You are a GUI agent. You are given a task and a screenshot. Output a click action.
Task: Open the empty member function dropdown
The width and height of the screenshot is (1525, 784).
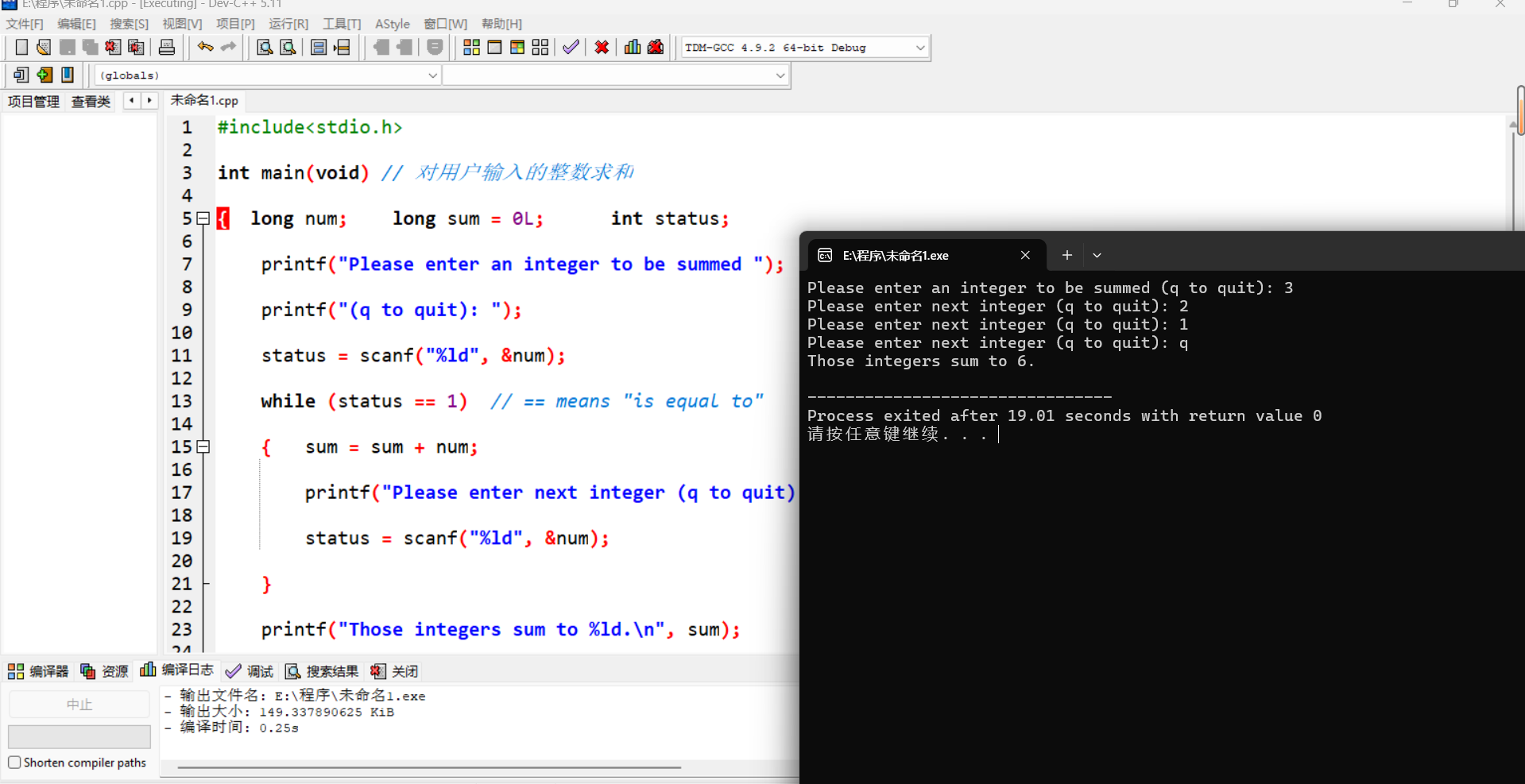[x=780, y=75]
